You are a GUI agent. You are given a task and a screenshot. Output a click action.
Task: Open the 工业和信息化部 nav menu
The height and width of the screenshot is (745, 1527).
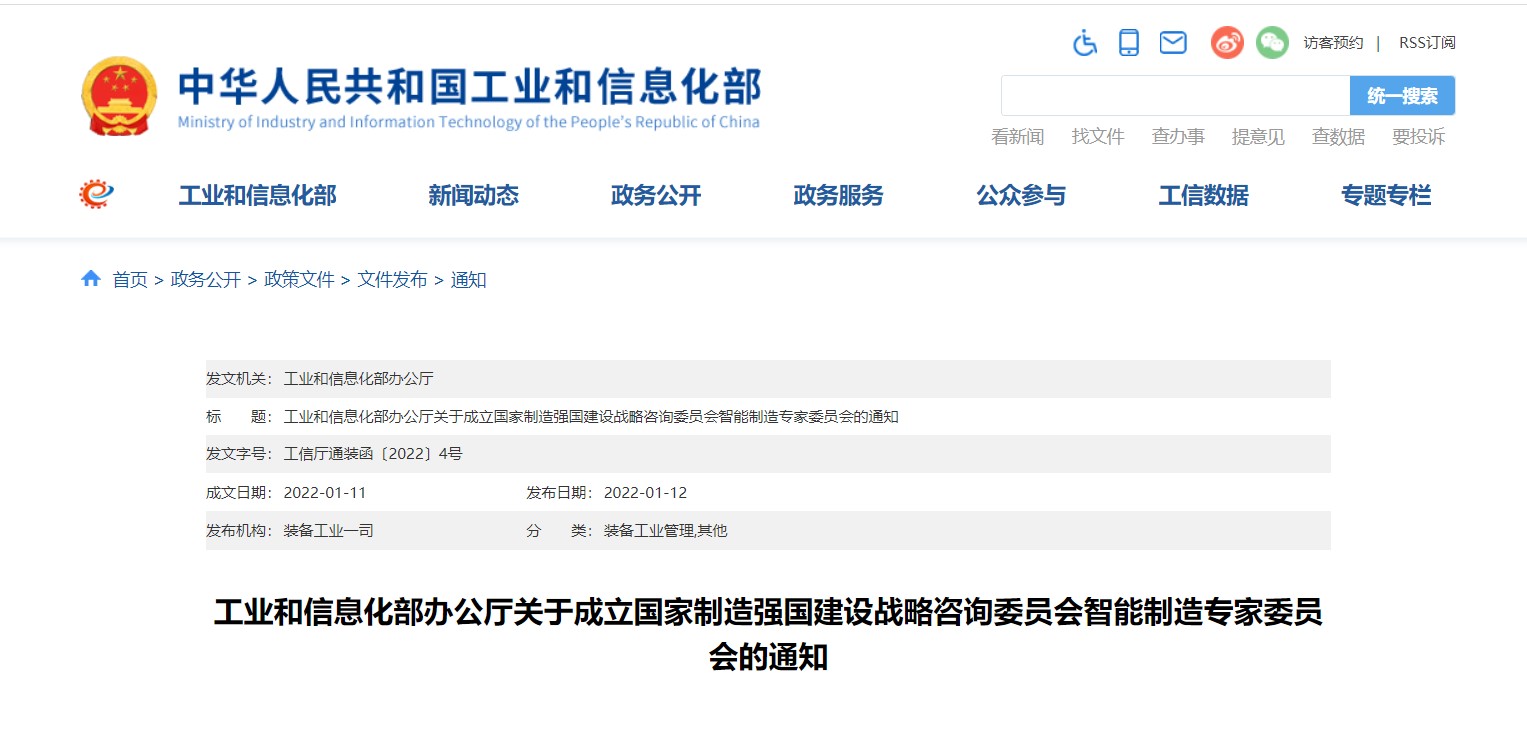257,195
